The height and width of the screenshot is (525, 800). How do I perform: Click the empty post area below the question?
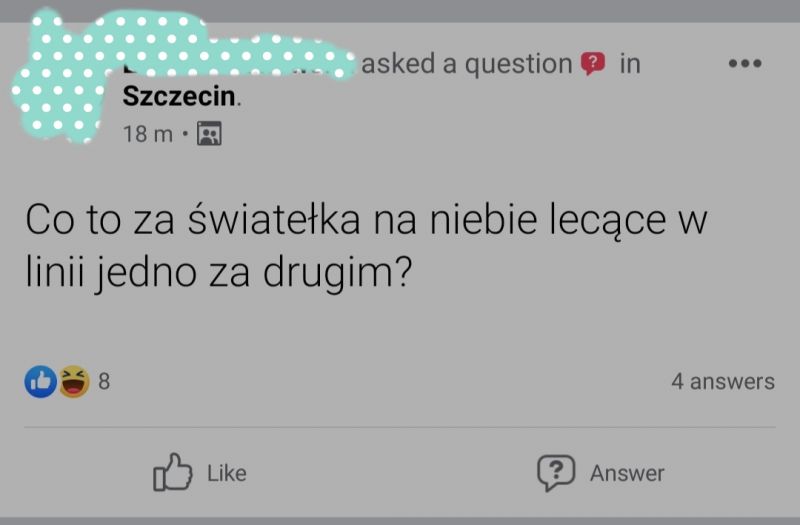tap(400, 327)
